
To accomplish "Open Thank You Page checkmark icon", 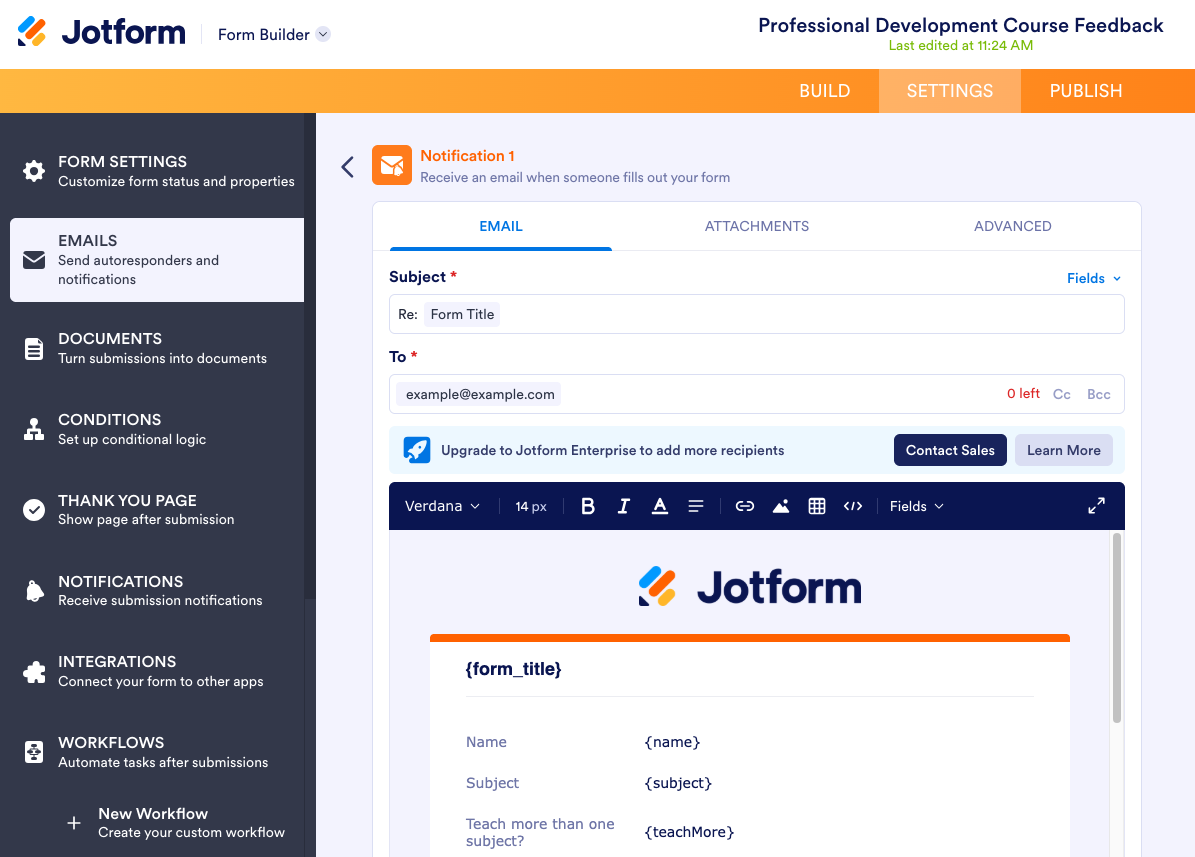I will [x=34, y=509].
